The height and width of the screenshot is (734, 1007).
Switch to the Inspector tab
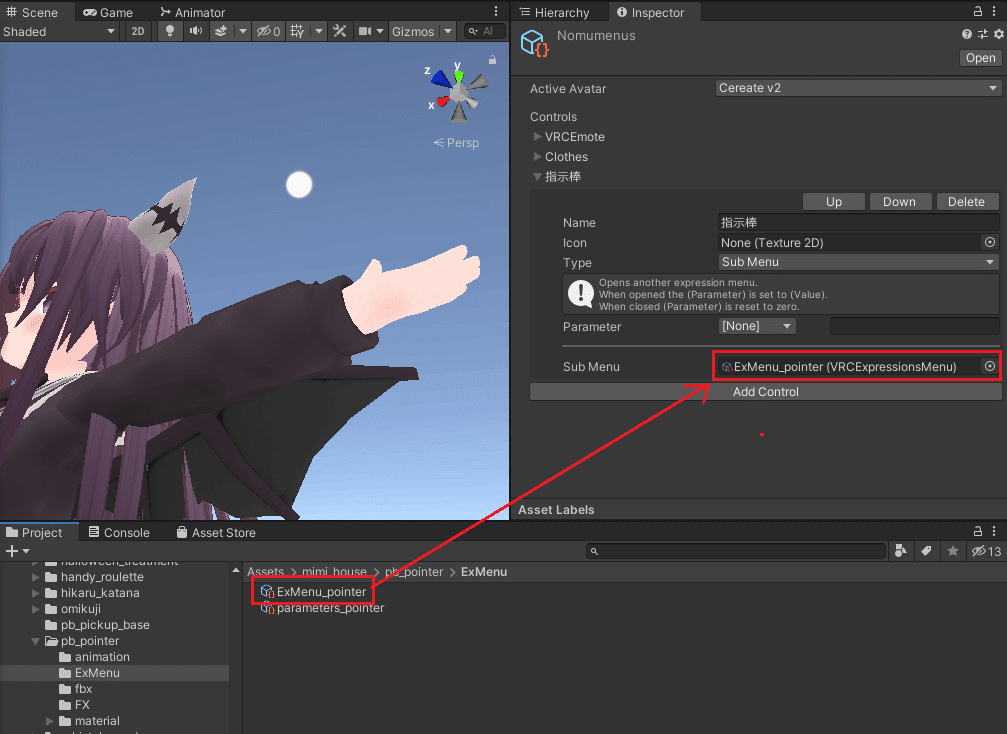pos(651,12)
